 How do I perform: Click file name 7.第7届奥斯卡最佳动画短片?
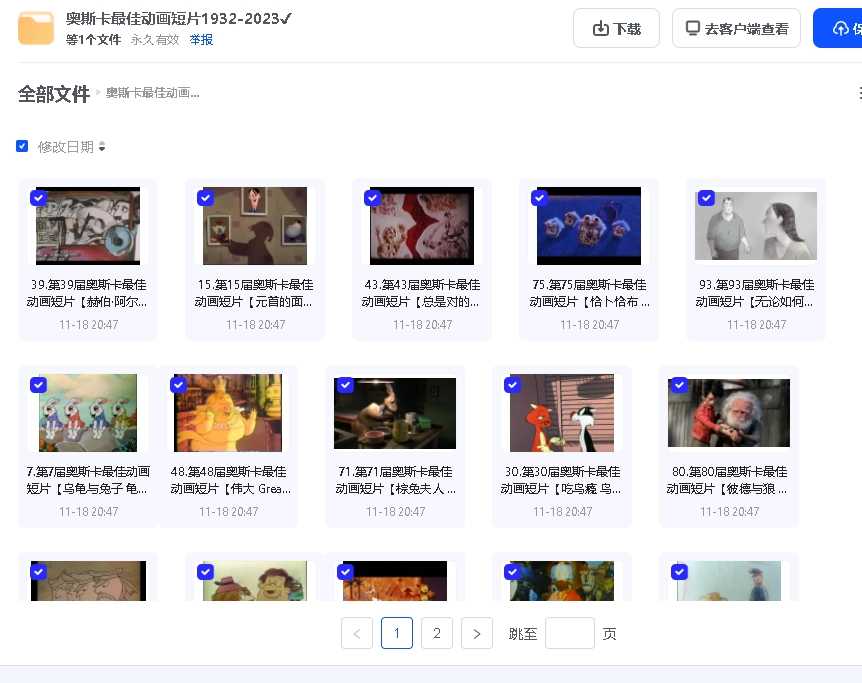(88, 480)
